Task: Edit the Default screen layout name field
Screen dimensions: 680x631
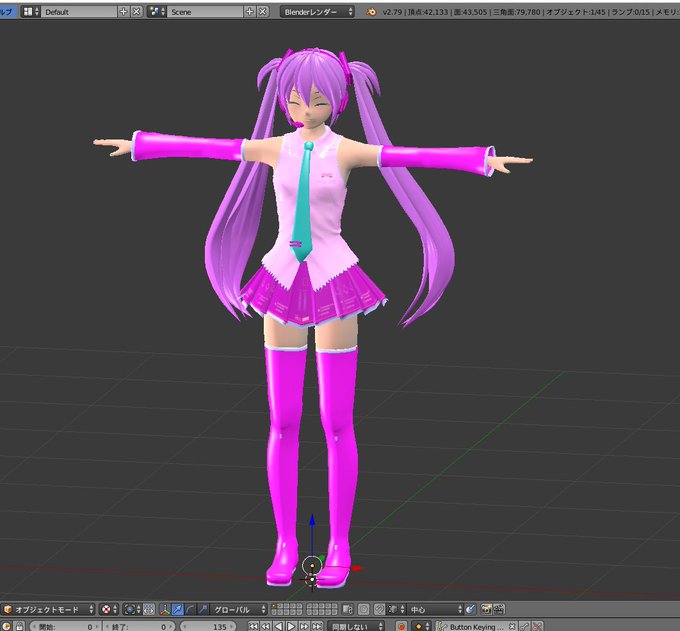Action: pyautogui.click(x=79, y=12)
